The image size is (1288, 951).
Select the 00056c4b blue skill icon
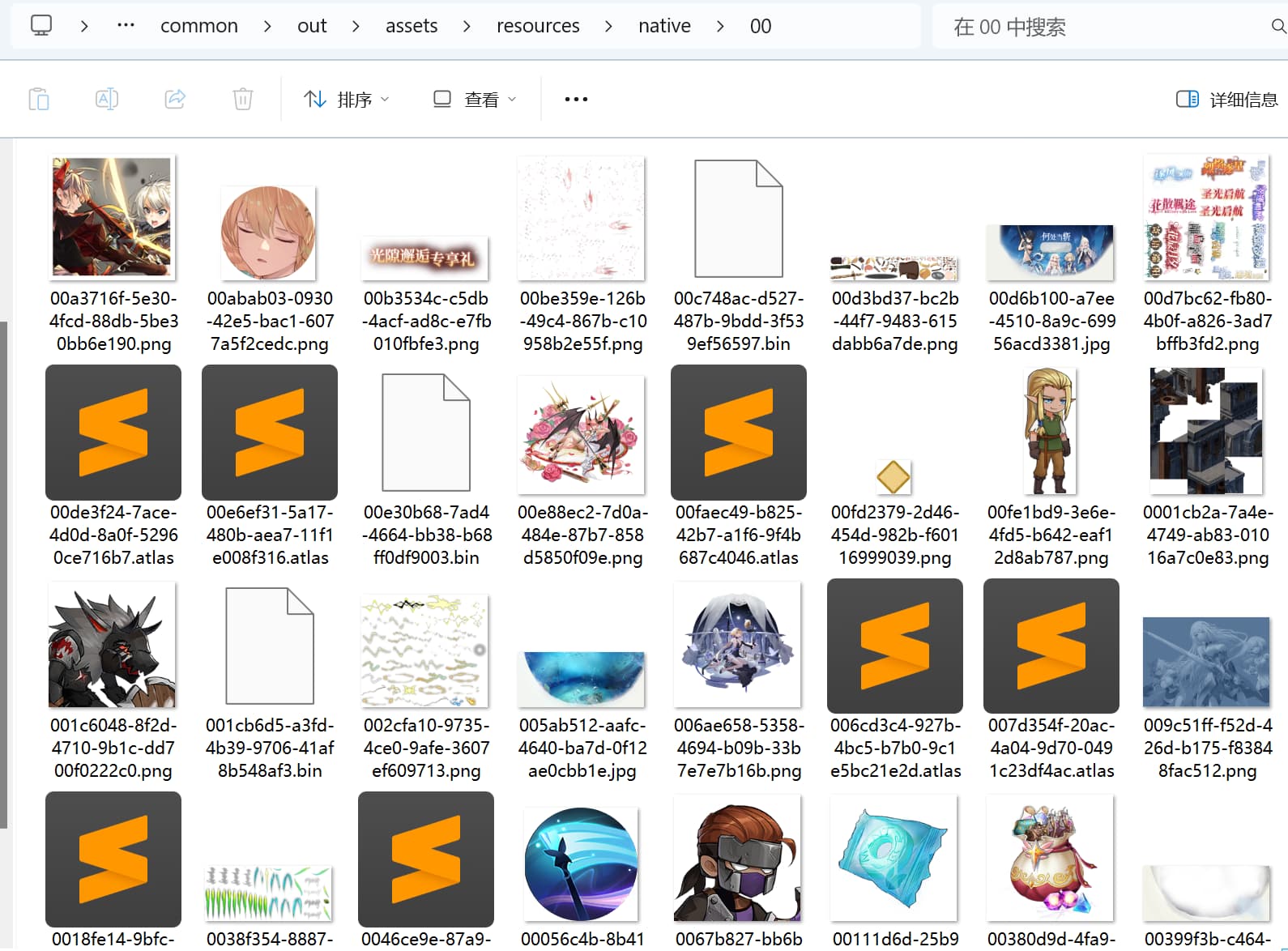[581, 864]
